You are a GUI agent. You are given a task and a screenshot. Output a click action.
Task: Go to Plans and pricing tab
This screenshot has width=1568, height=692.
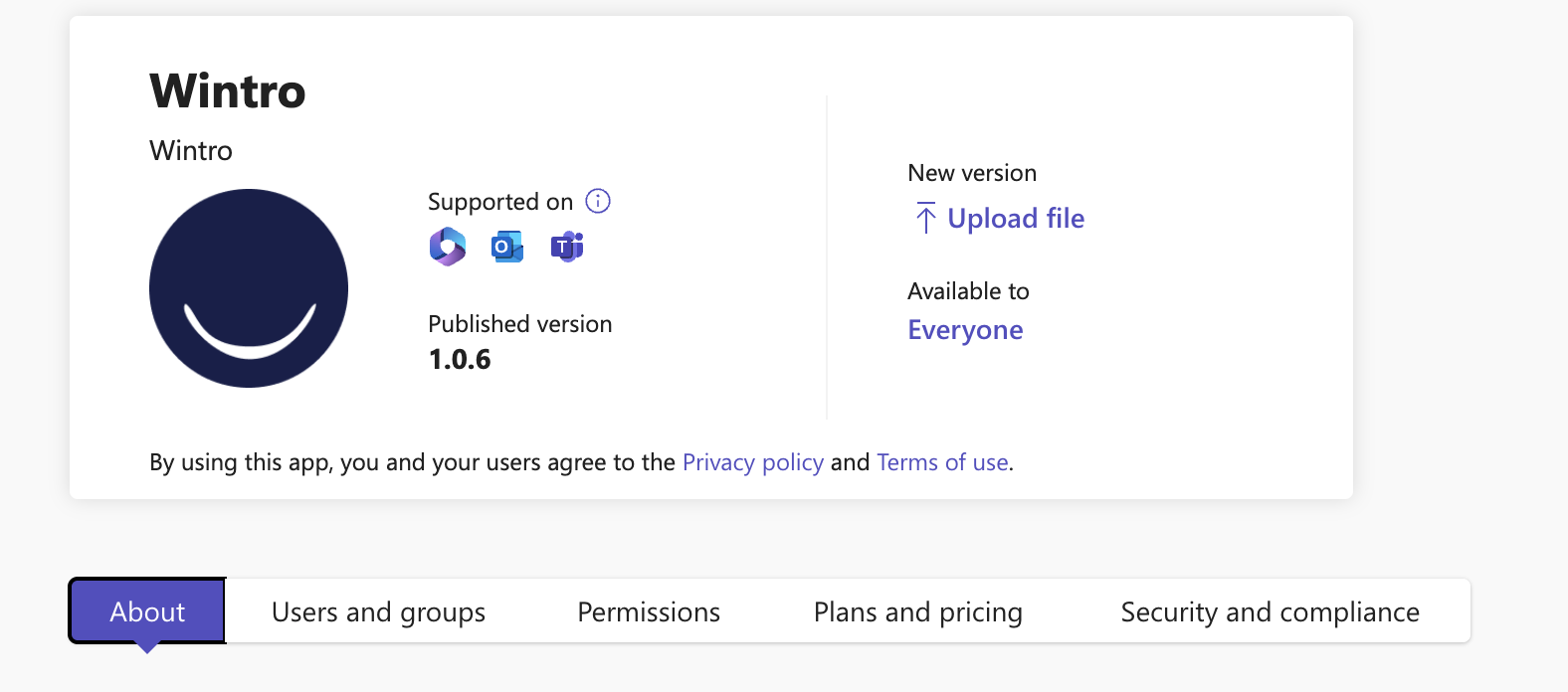coord(917,611)
